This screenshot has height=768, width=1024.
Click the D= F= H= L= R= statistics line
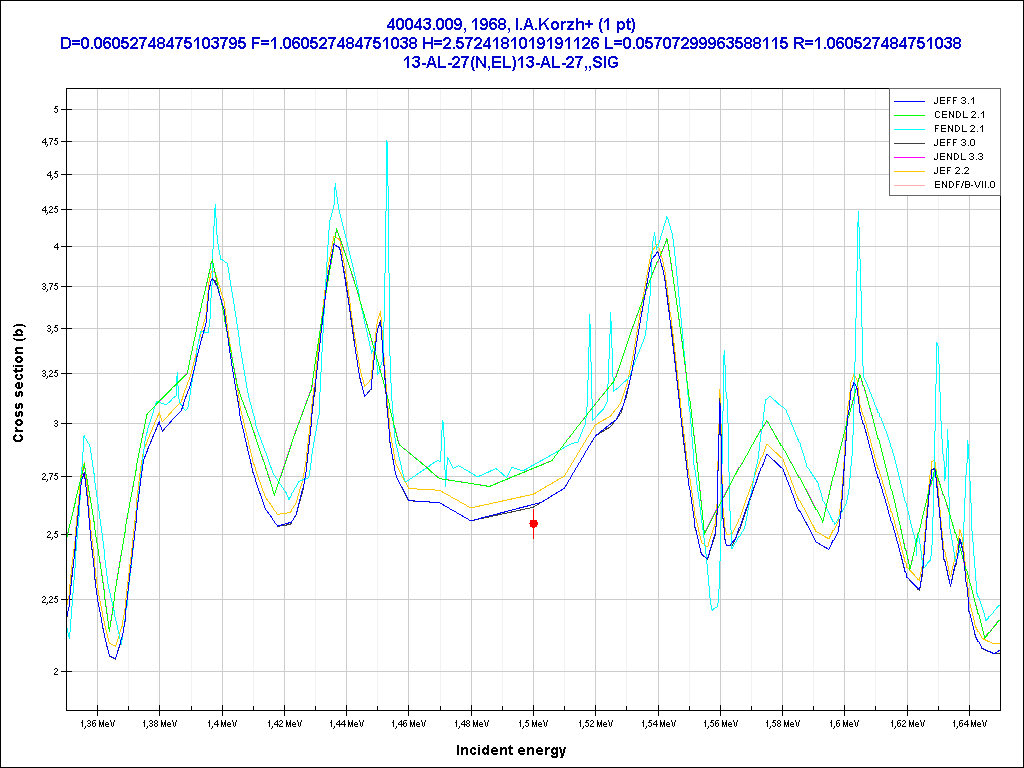point(511,43)
